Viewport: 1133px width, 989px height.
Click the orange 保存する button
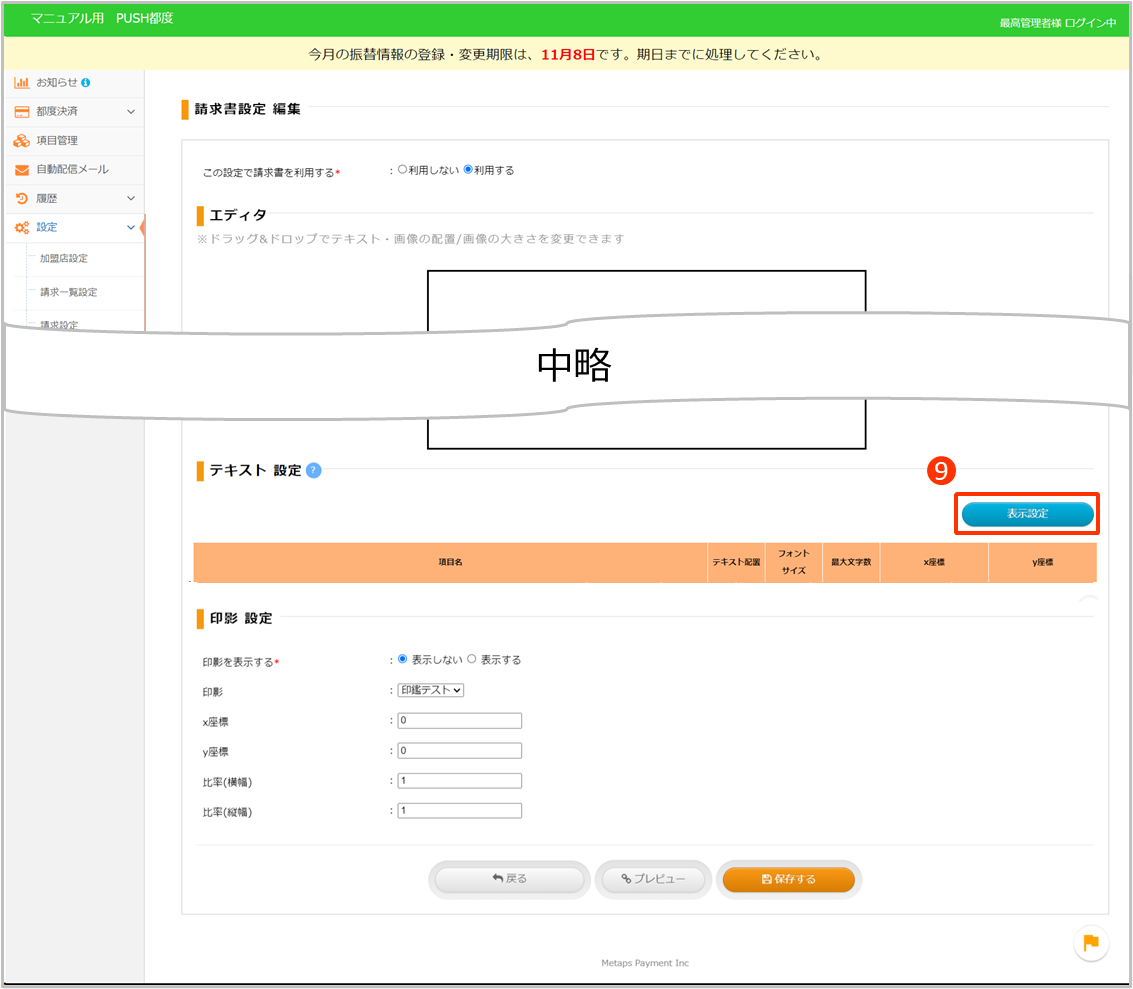pos(788,879)
